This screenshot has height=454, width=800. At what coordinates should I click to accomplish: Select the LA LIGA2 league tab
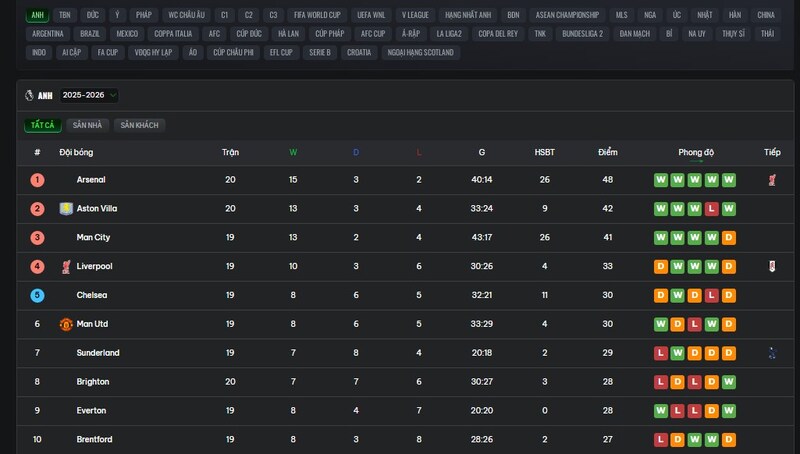click(x=447, y=34)
